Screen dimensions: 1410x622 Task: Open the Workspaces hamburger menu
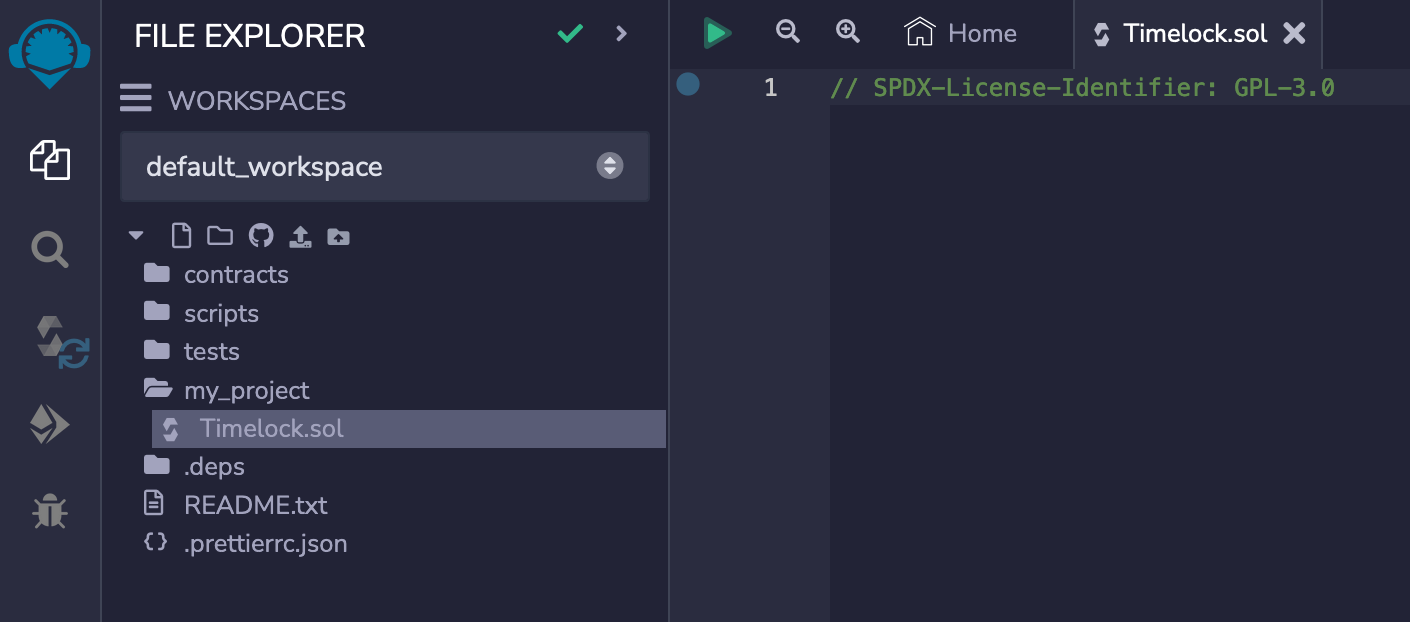coord(136,99)
